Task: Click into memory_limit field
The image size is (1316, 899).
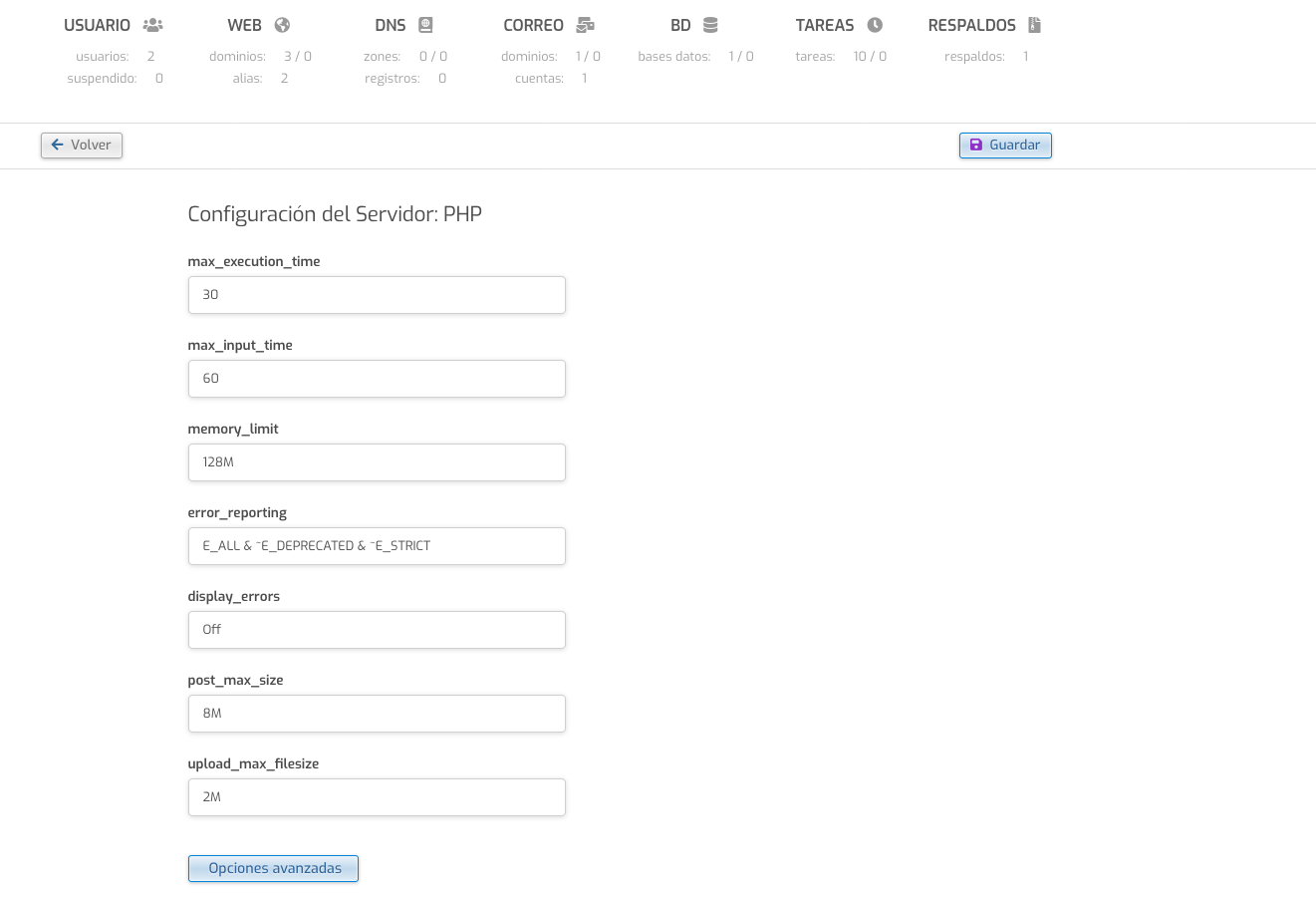Action: pos(377,462)
